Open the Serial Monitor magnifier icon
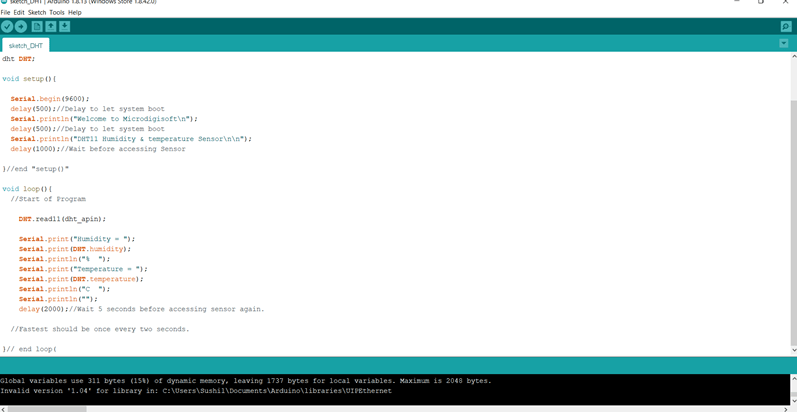 click(x=786, y=27)
